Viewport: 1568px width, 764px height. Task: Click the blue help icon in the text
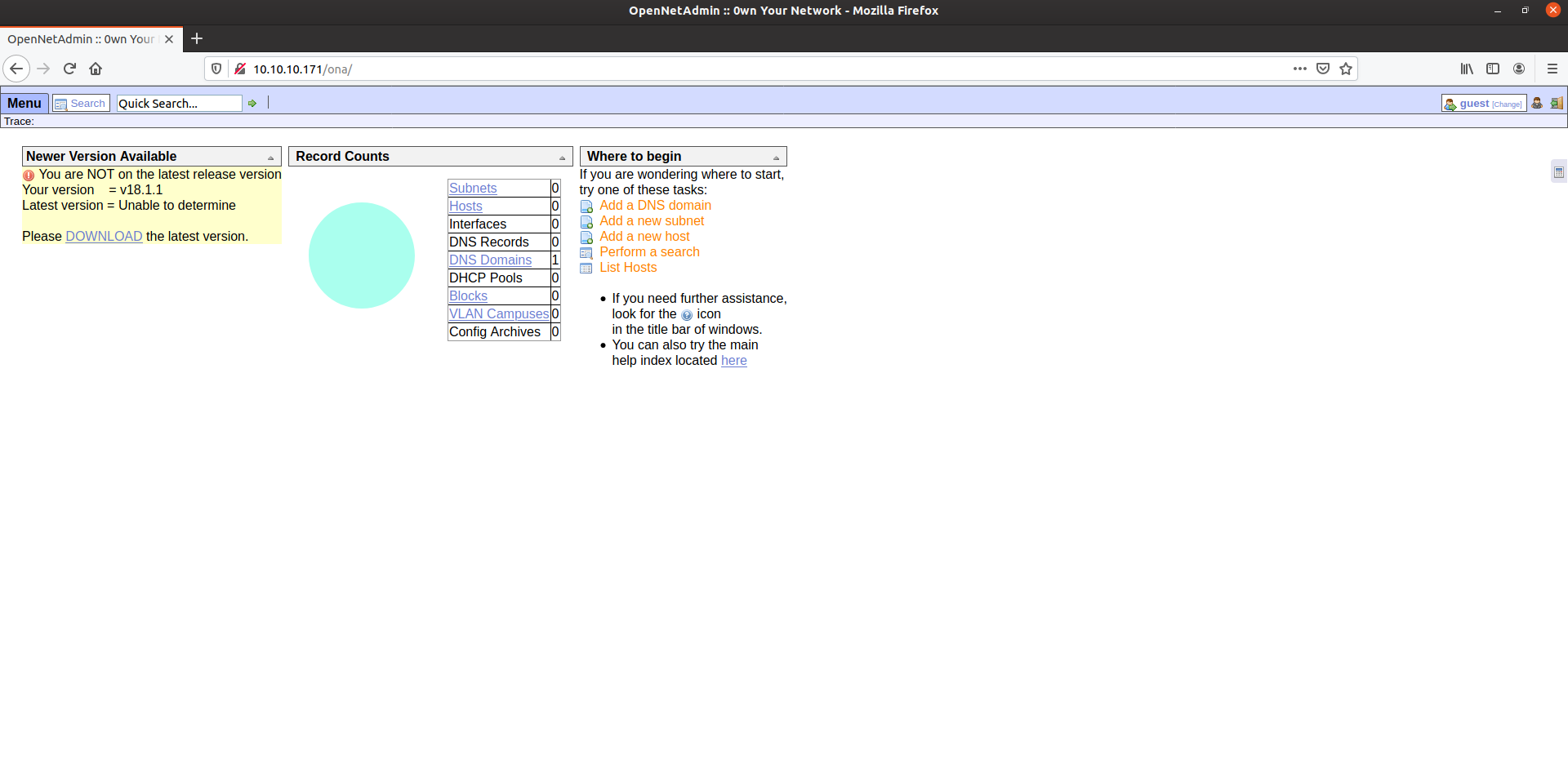[x=687, y=315]
